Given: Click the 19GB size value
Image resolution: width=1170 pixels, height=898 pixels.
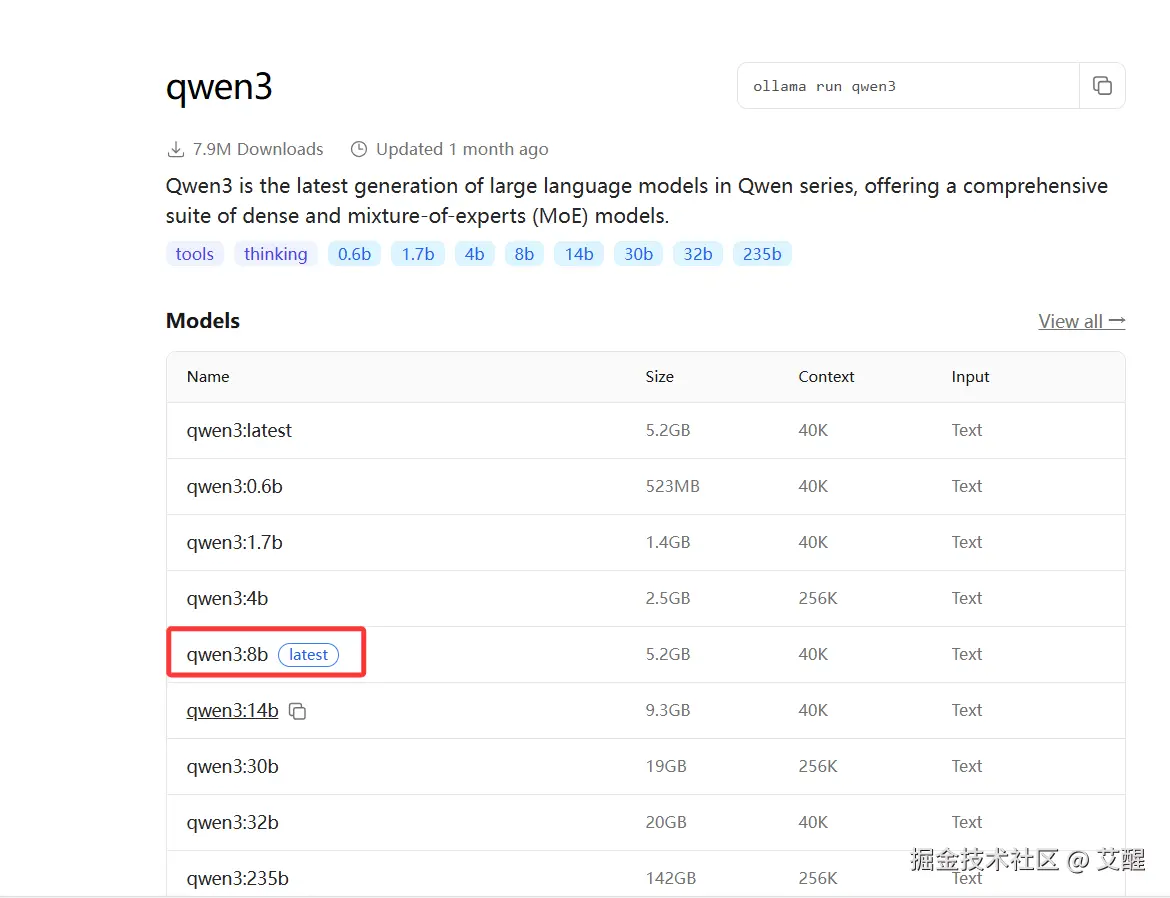Looking at the screenshot, I should (666, 767).
